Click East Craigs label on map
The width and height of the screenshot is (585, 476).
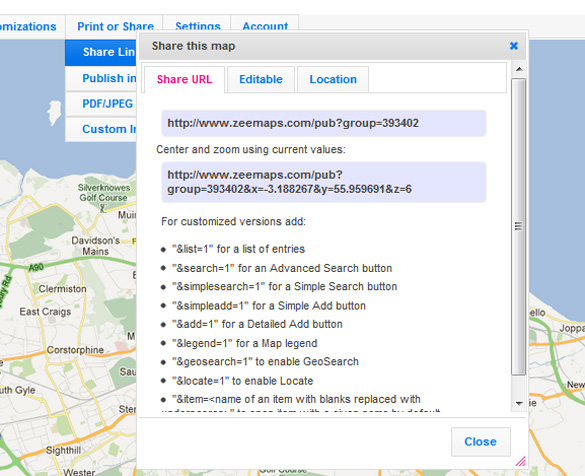coord(45,312)
